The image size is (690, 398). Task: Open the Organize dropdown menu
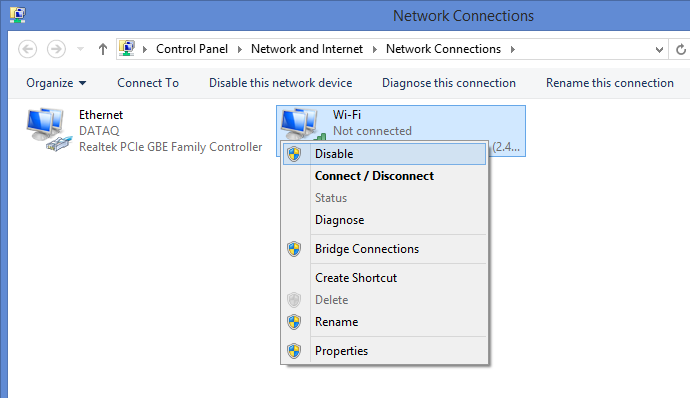pos(56,83)
